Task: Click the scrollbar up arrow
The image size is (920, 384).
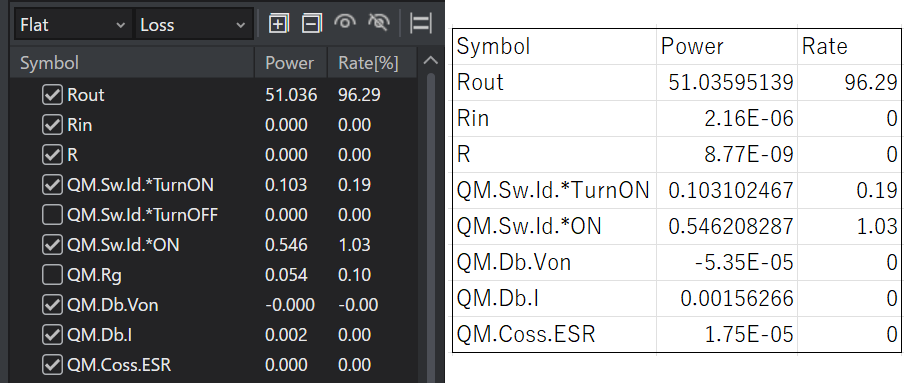Action: pyautogui.click(x=431, y=60)
